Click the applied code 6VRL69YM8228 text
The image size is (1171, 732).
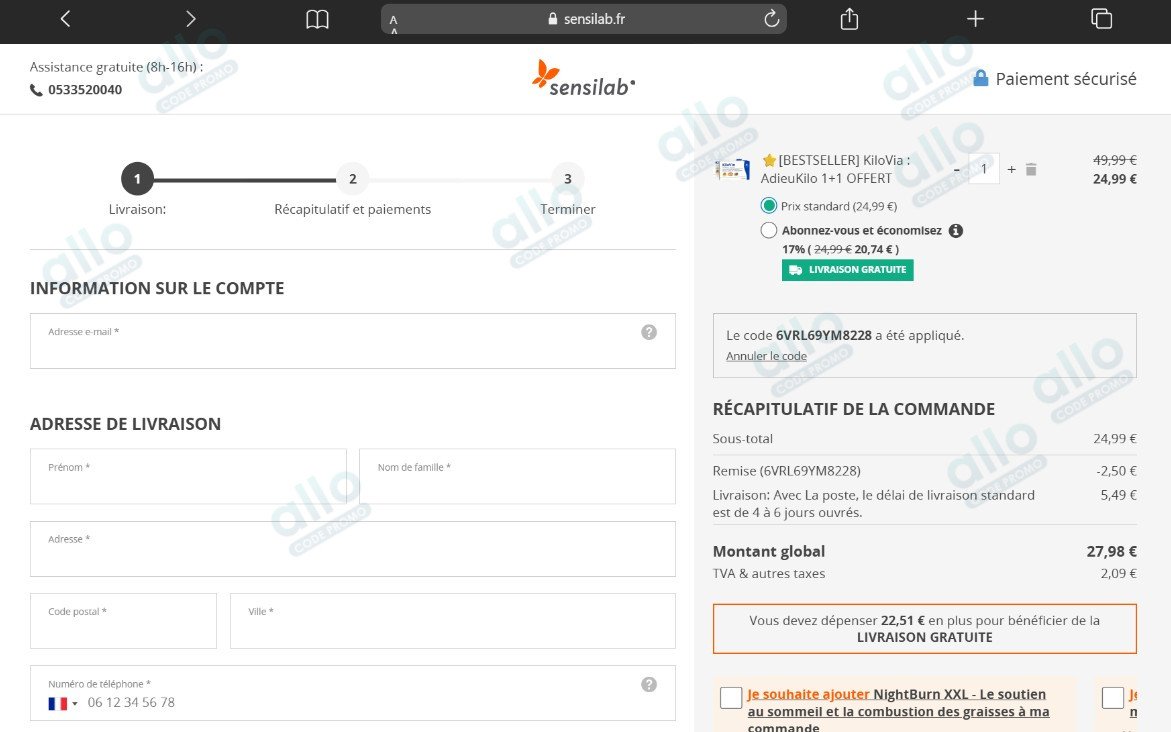click(823, 335)
